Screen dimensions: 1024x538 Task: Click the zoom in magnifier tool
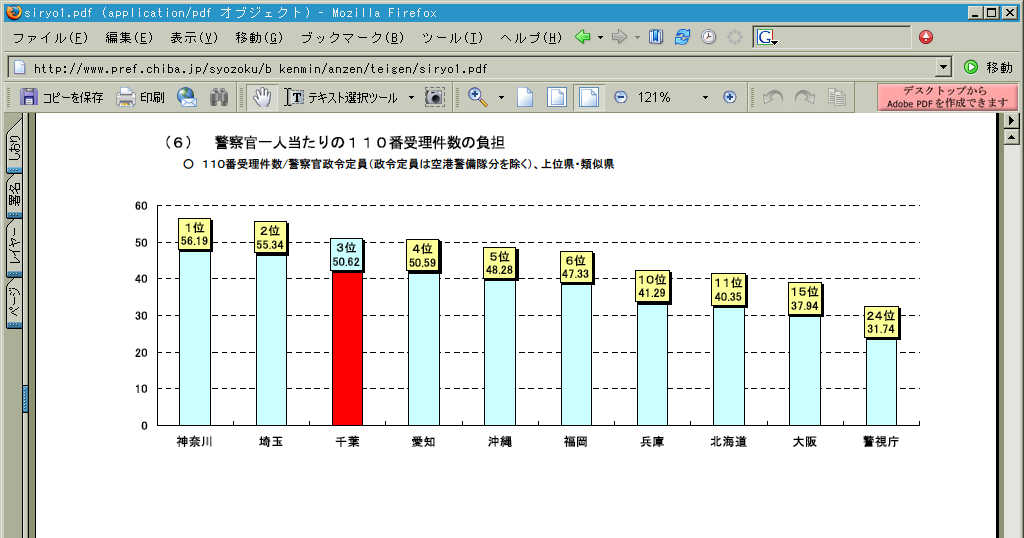click(477, 97)
